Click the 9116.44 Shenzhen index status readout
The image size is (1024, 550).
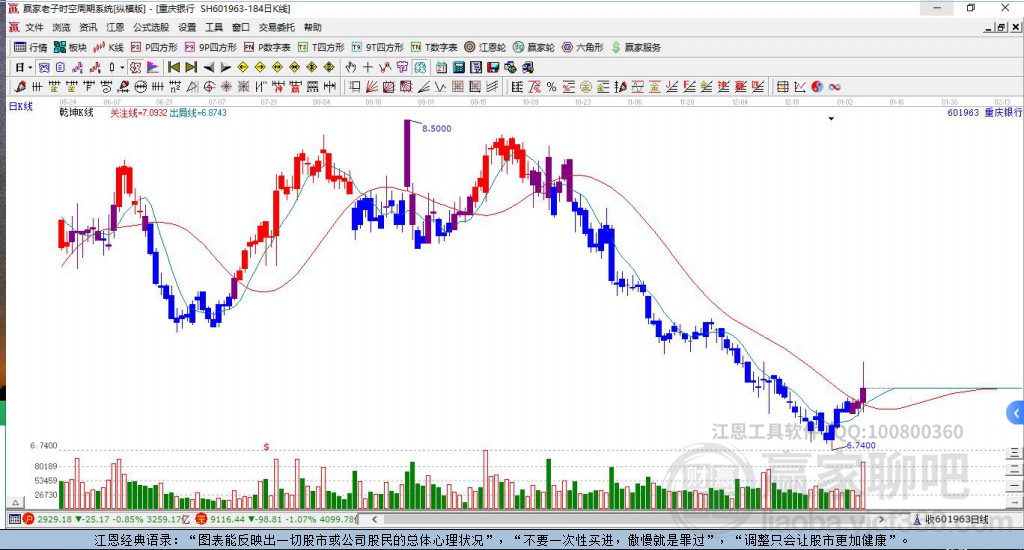pos(276,519)
